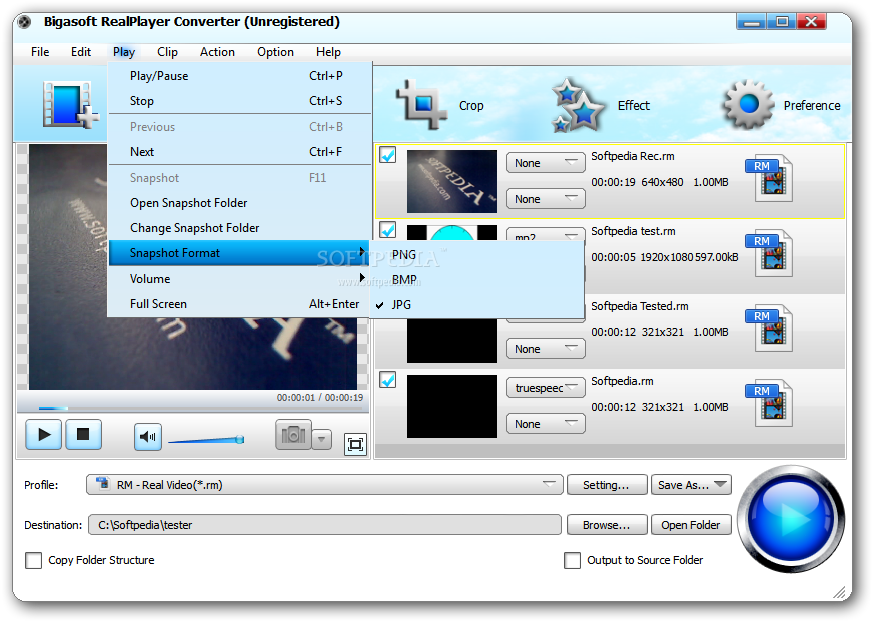Click the RM profile icon in Profile box
This screenshot has height=622, width=873.
(102, 483)
